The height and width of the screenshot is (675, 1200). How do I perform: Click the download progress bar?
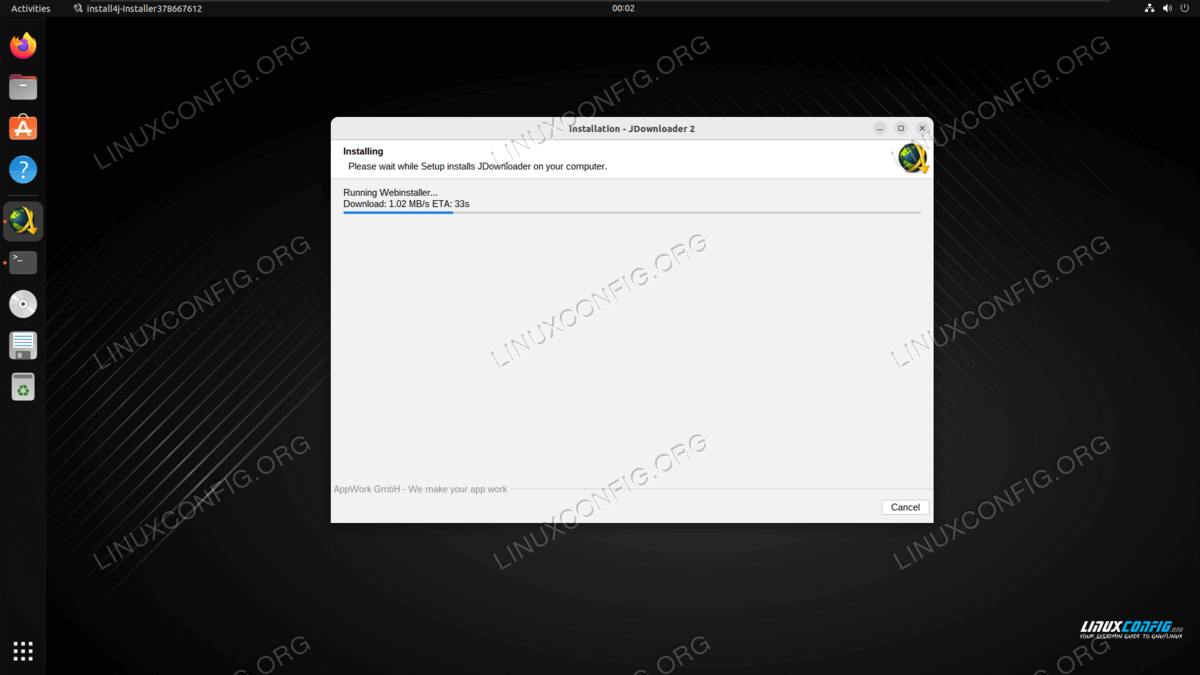pos(632,212)
